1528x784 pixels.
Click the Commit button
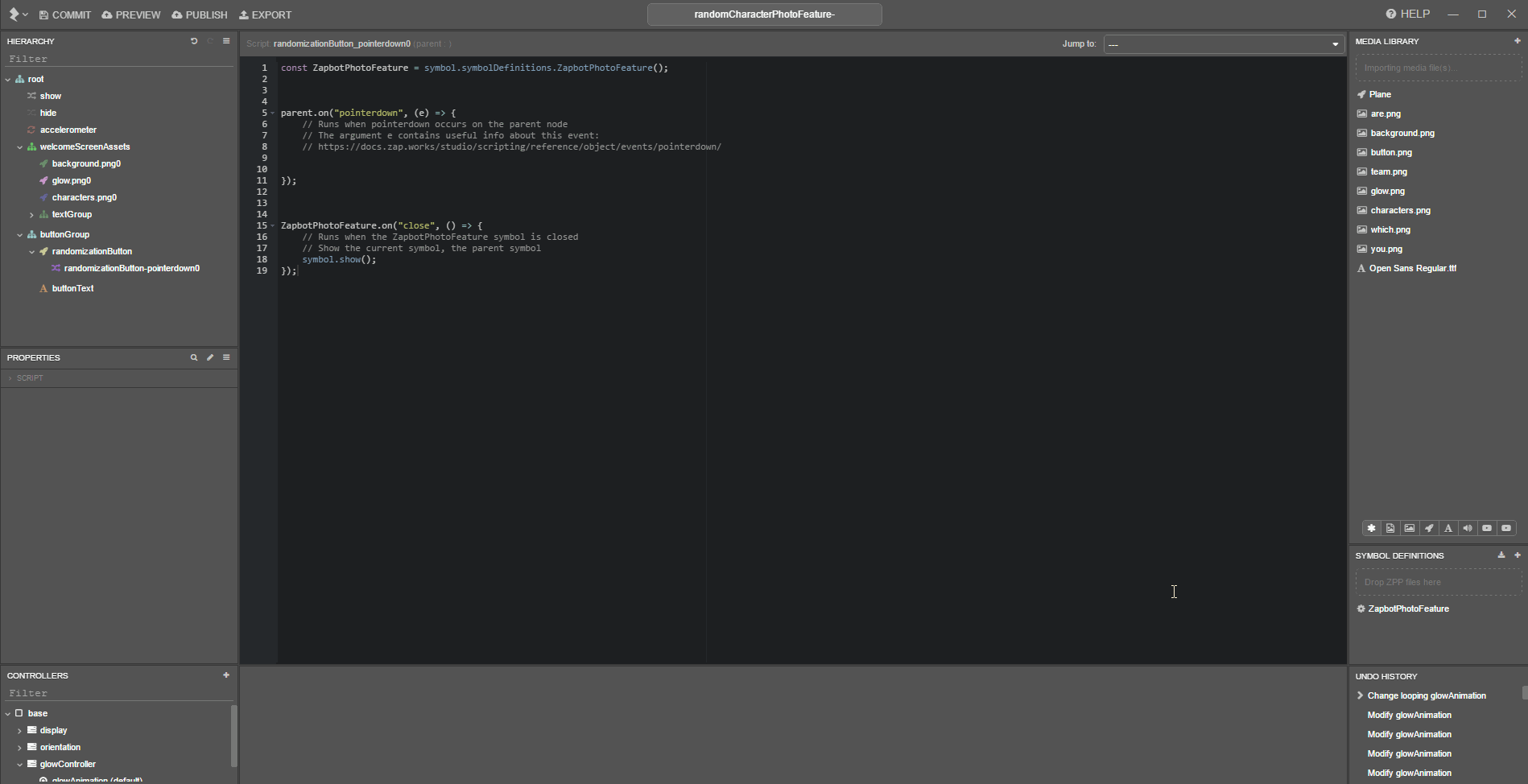point(65,14)
